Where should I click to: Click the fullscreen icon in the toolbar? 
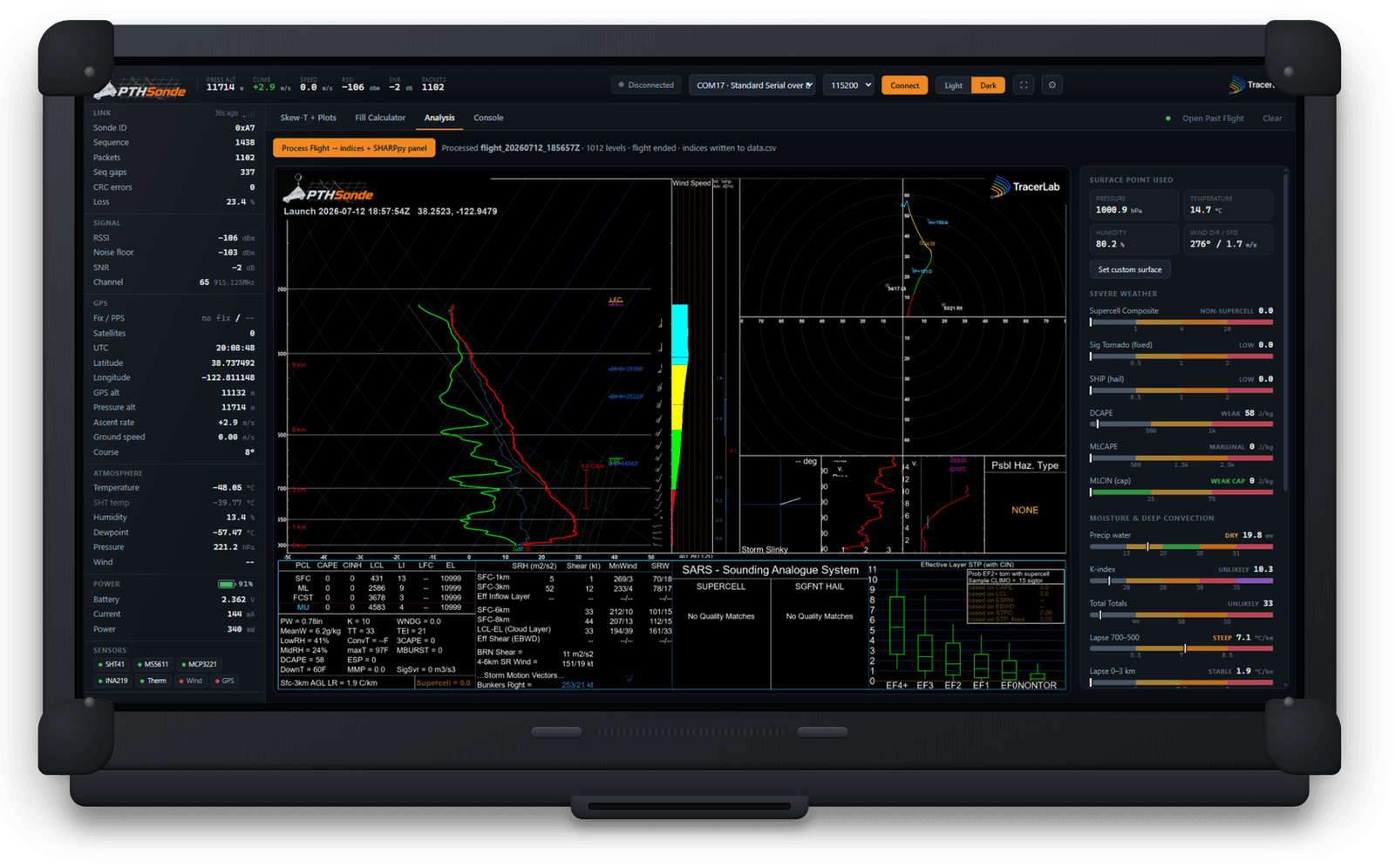pos(1024,85)
